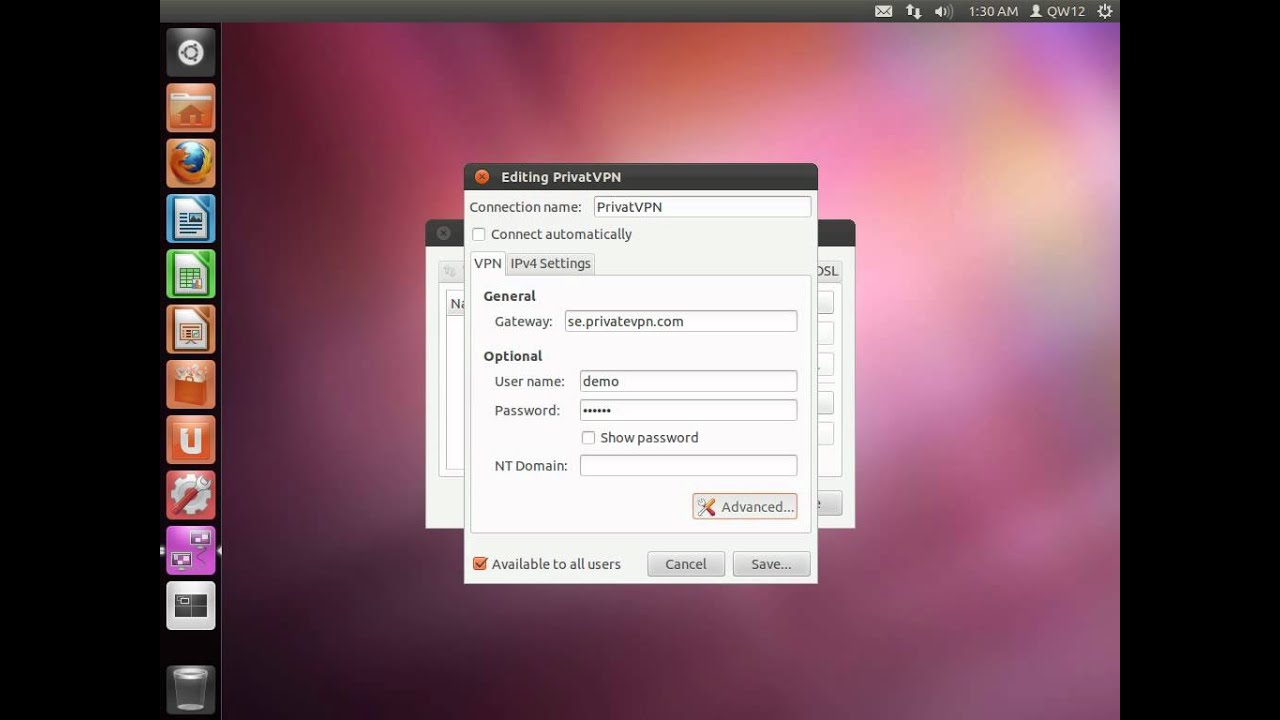Switch to the VPN tab
This screenshot has width=1280, height=720.
[487, 263]
